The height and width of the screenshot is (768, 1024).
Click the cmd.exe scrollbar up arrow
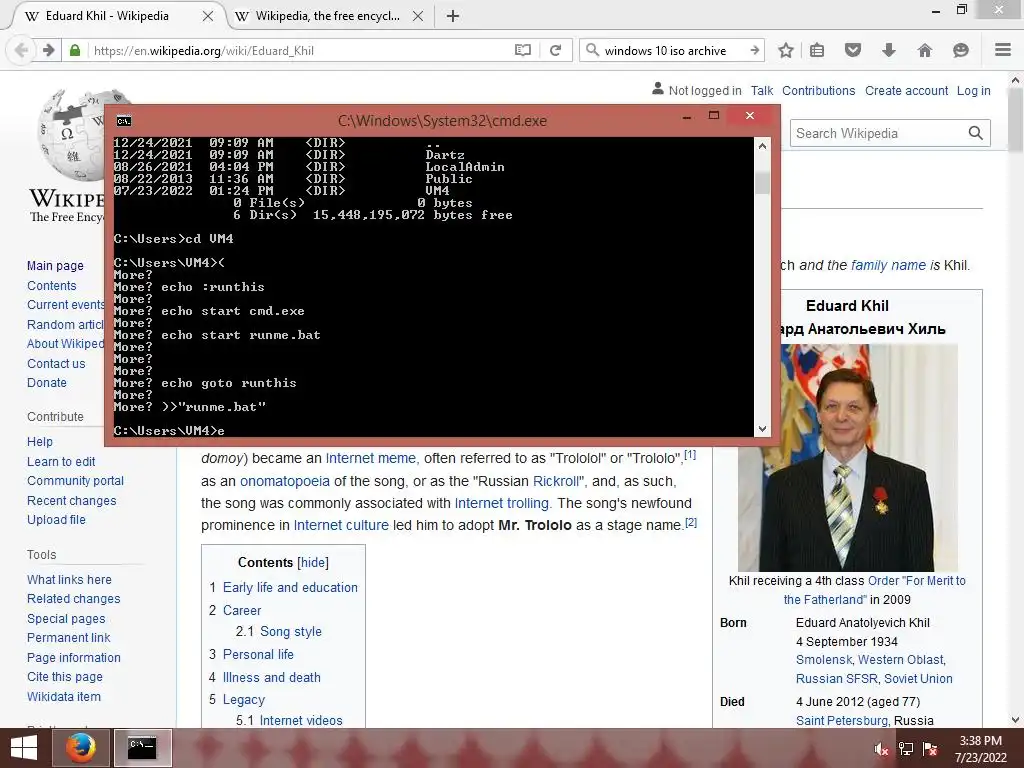762,146
